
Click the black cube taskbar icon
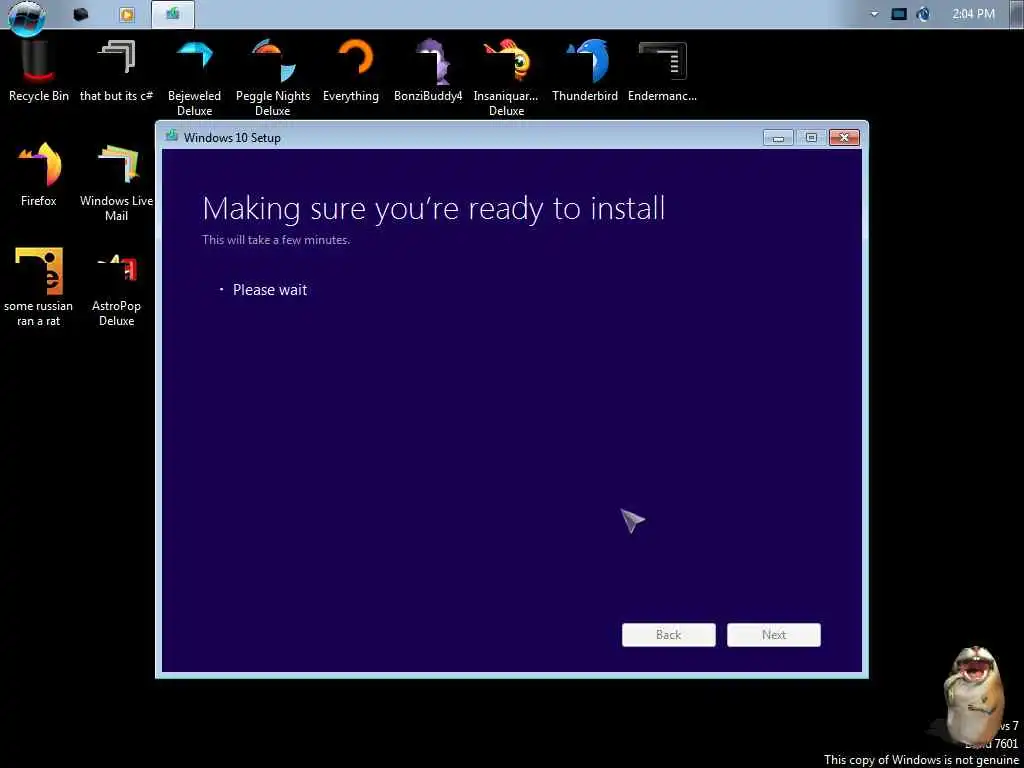click(x=81, y=14)
